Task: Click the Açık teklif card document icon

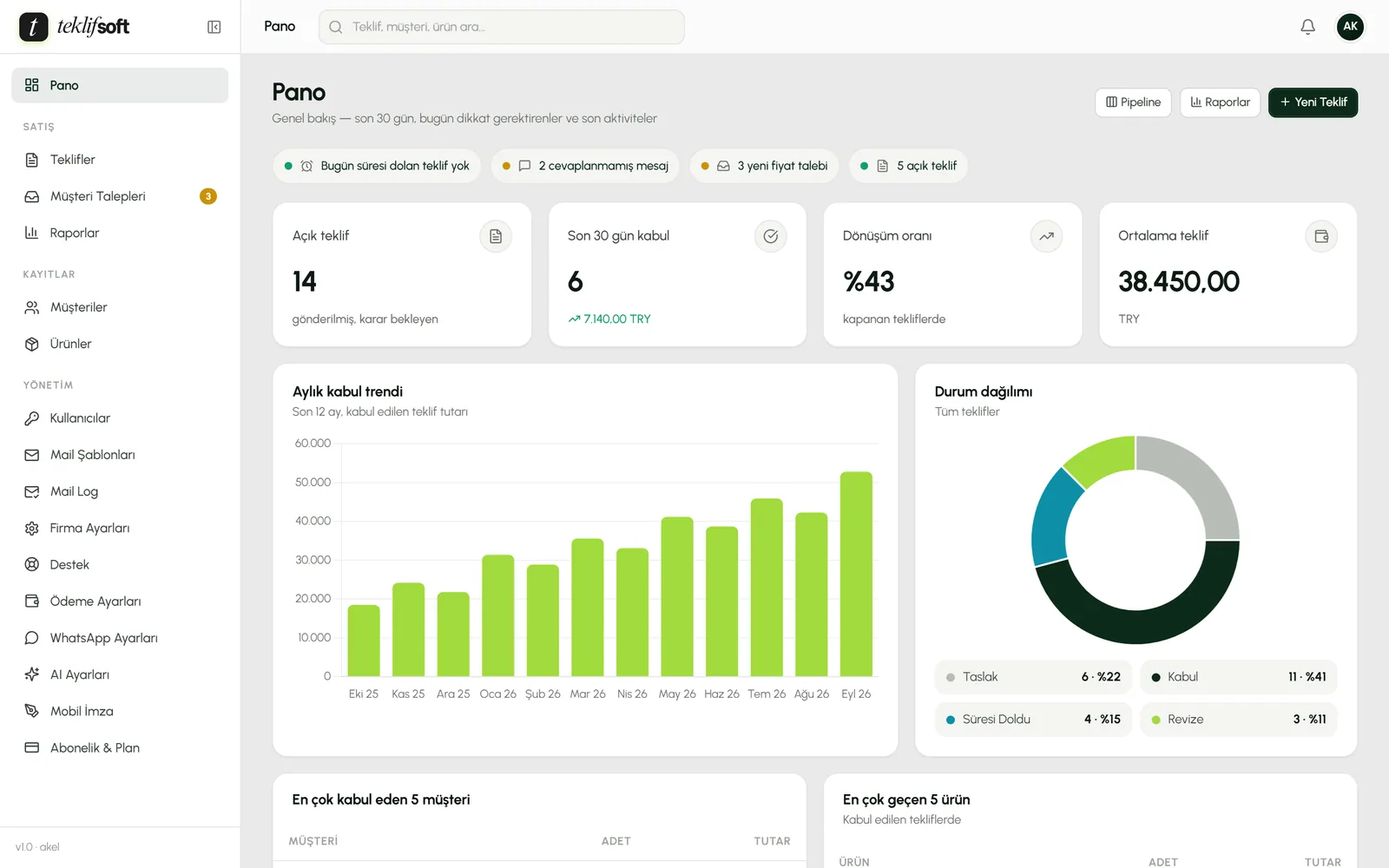Action: tap(496, 236)
